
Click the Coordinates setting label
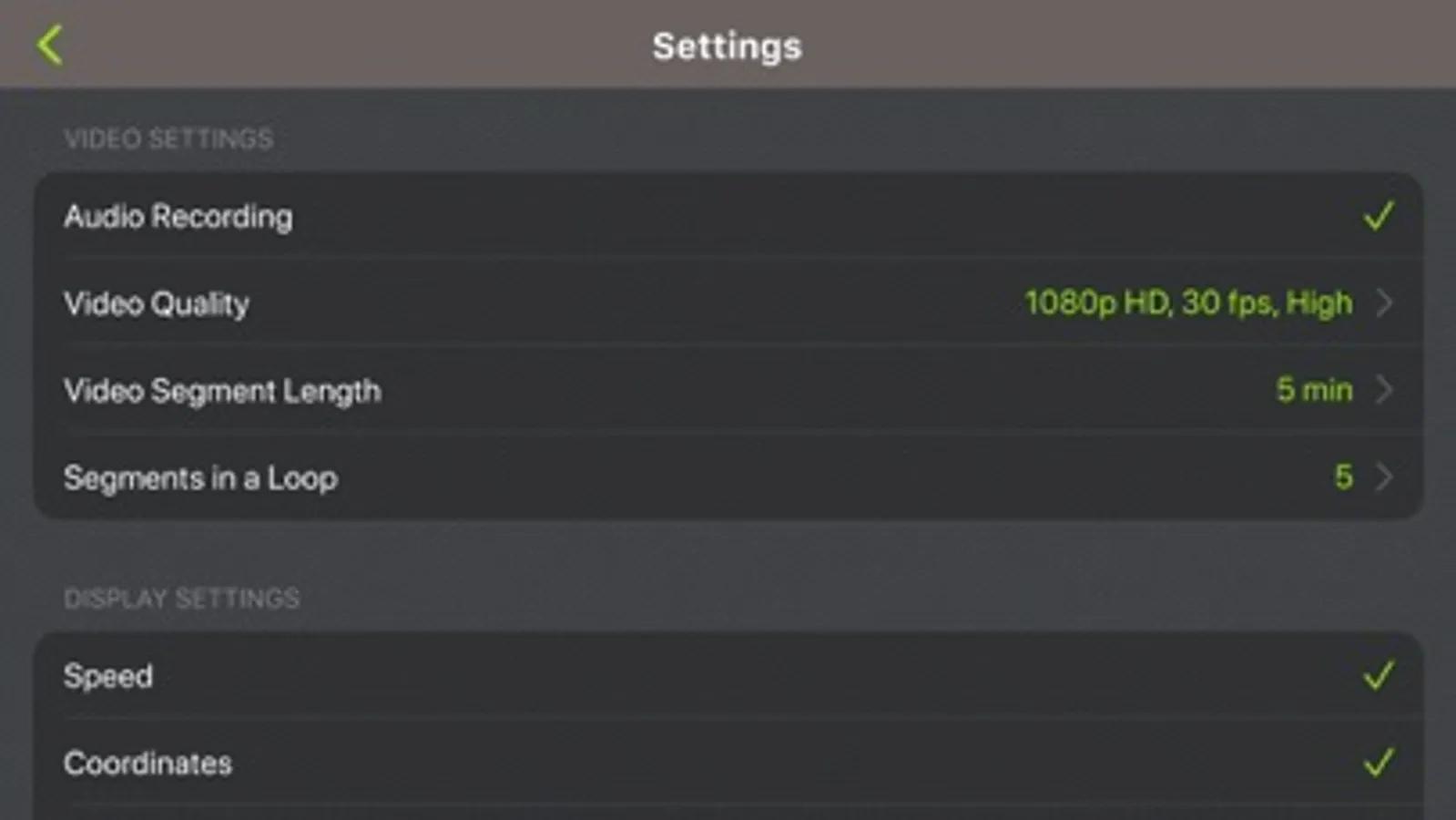click(148, 763)
